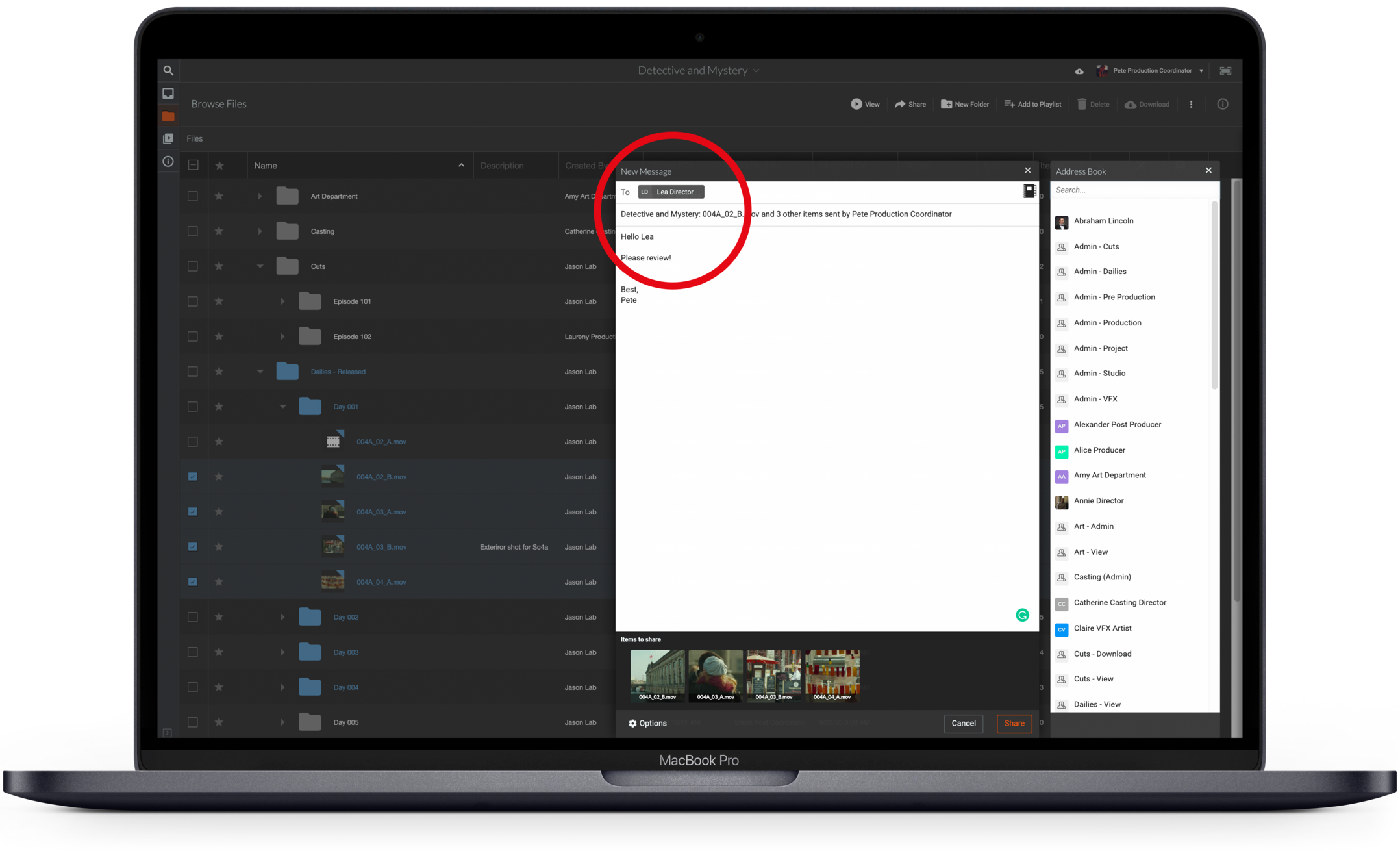Click the Grammarly icon in the message body
Screen dimensions: 1400x851
tap(1022, 615)
